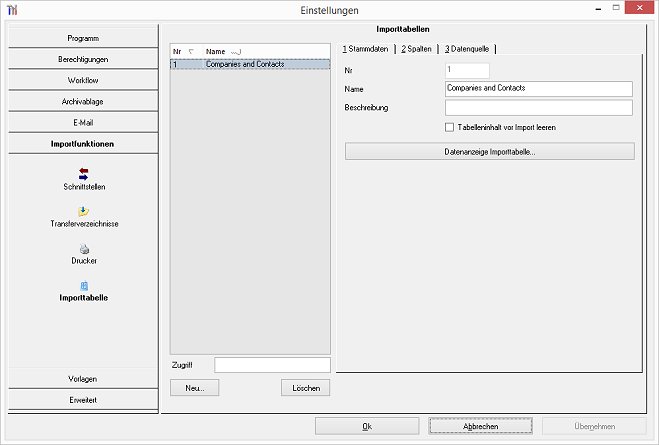Click the Löschen button

tap(305, 388)
